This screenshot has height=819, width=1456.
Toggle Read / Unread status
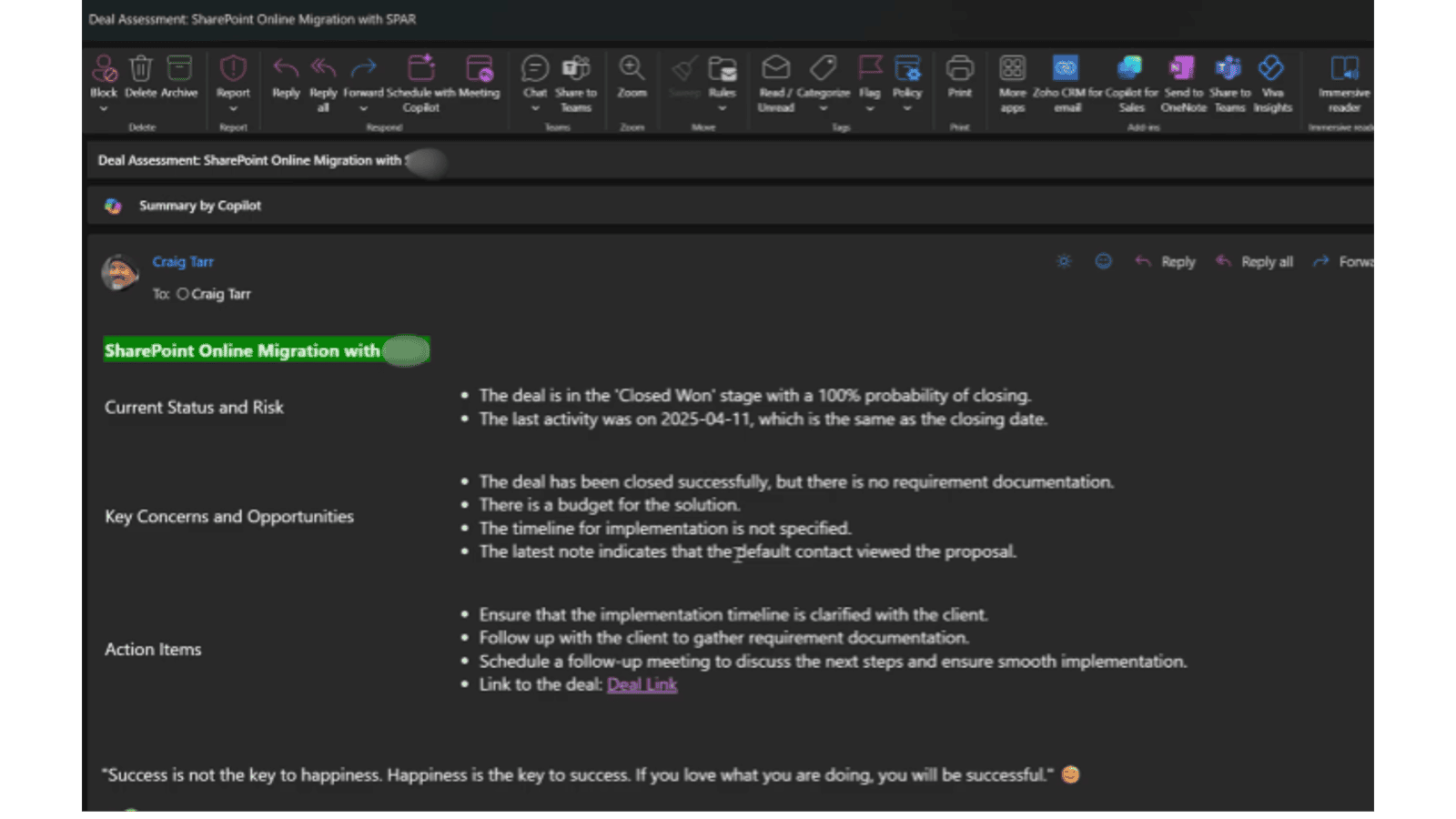point(775,70)
